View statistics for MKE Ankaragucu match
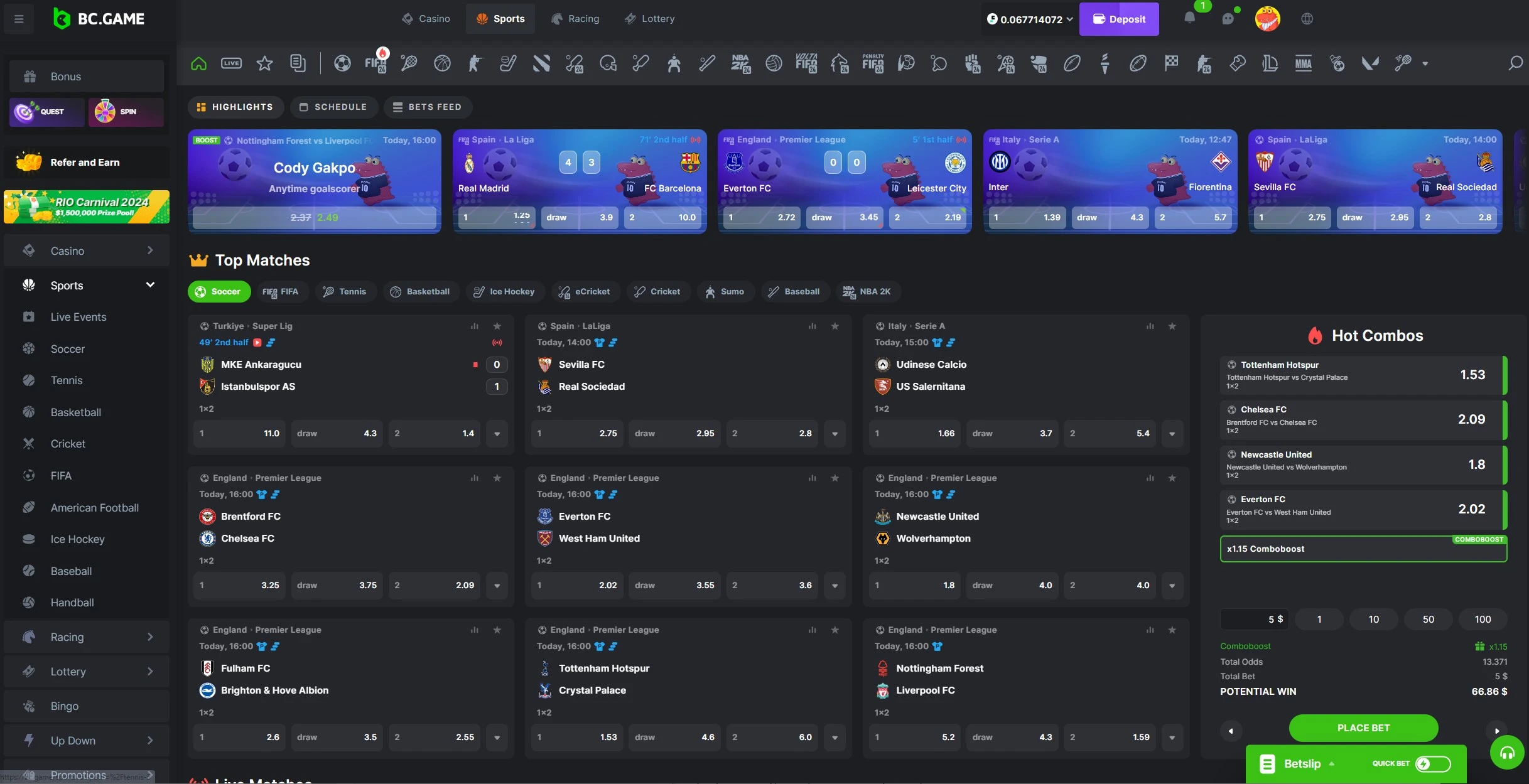 tap(475, 326)
